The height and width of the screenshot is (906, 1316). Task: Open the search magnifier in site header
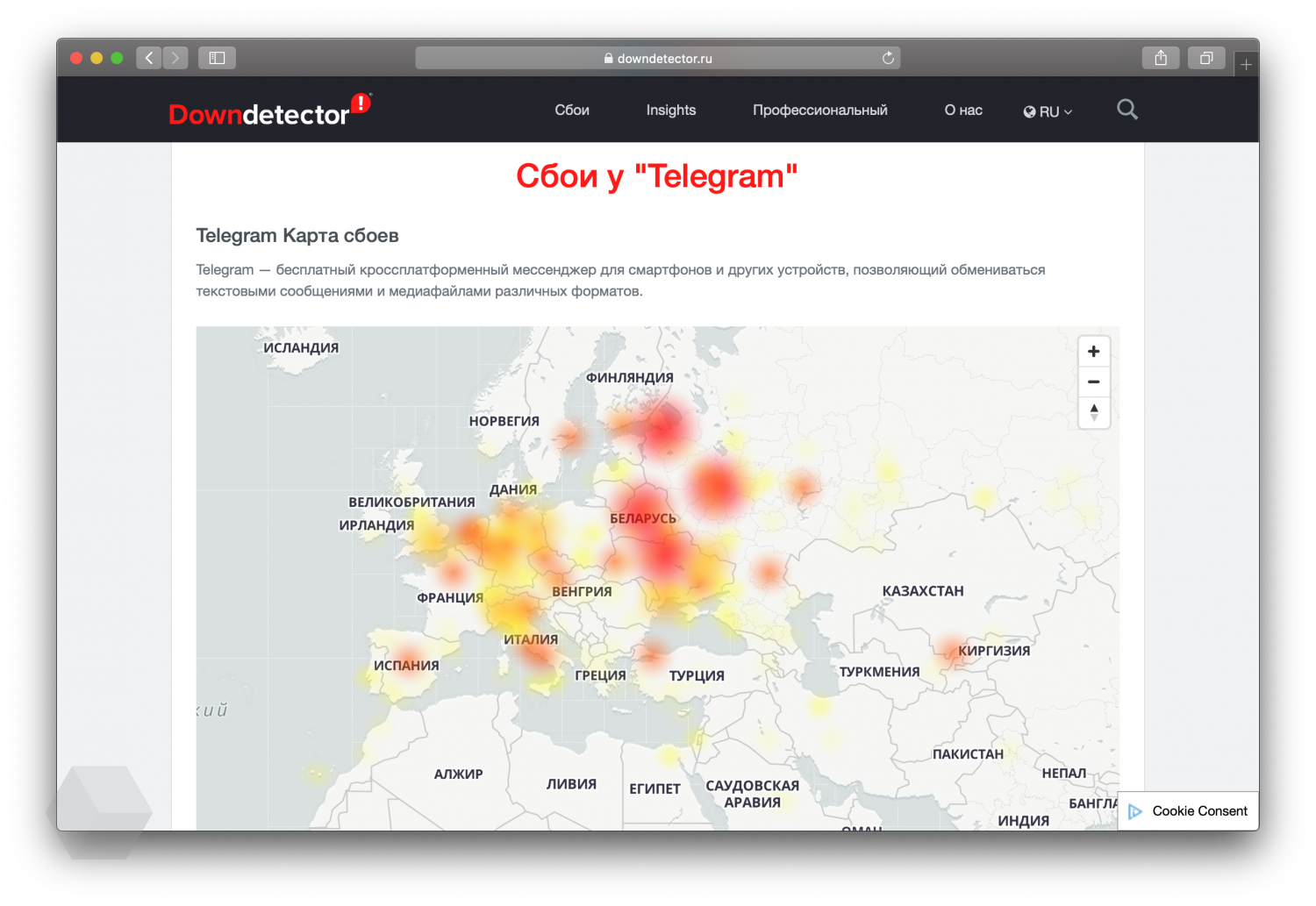tap(1127, 110)
